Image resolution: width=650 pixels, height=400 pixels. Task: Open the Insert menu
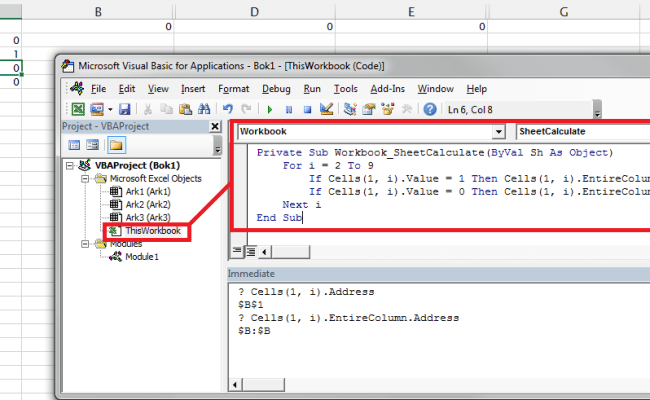click(193, 89)
